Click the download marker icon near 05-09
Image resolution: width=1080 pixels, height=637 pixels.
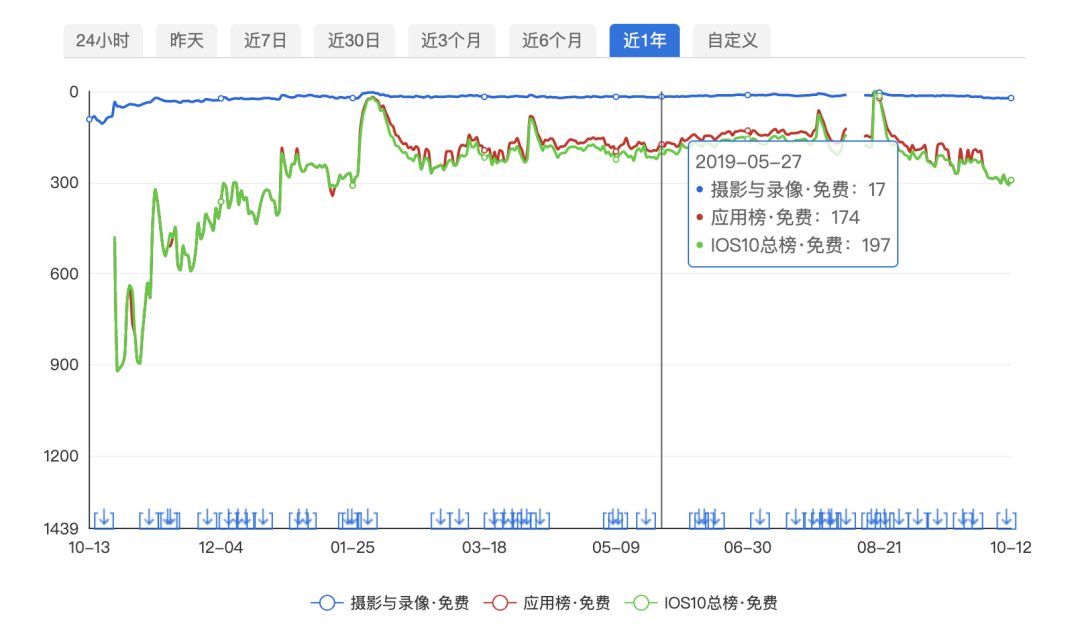pos(614,518)
